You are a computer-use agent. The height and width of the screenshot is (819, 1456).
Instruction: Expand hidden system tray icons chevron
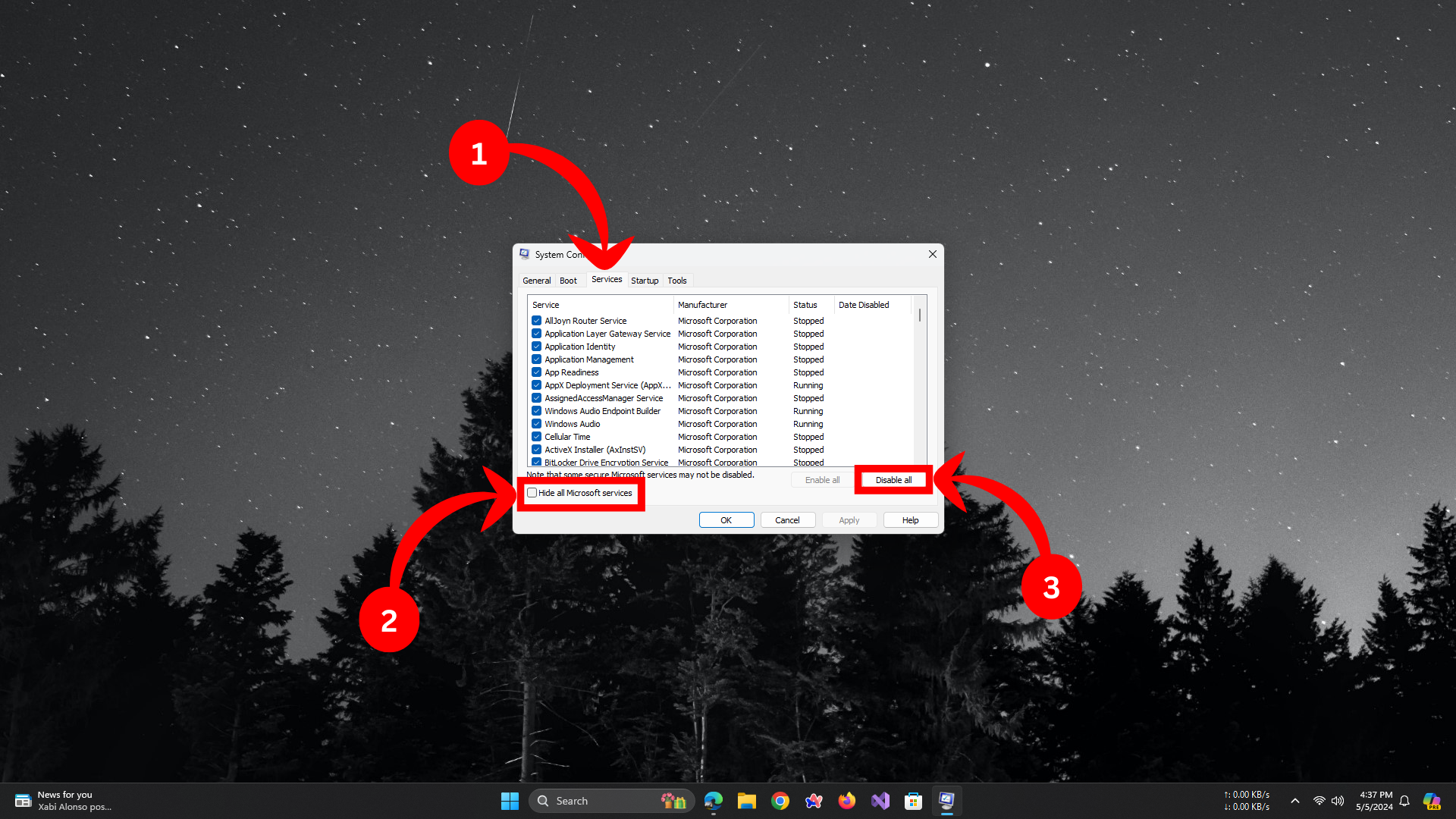tap(1295, 801)
